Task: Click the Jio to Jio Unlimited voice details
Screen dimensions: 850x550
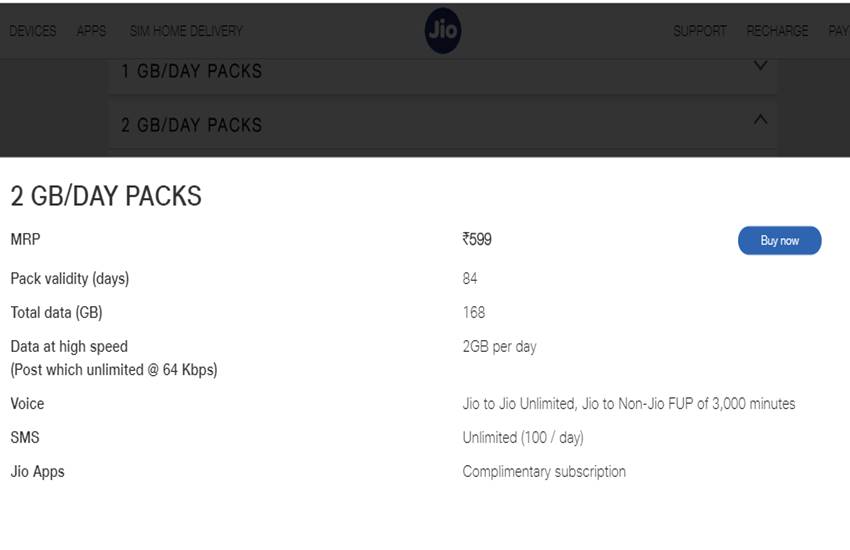Action: pyautogui.click(x=628, y=404)
